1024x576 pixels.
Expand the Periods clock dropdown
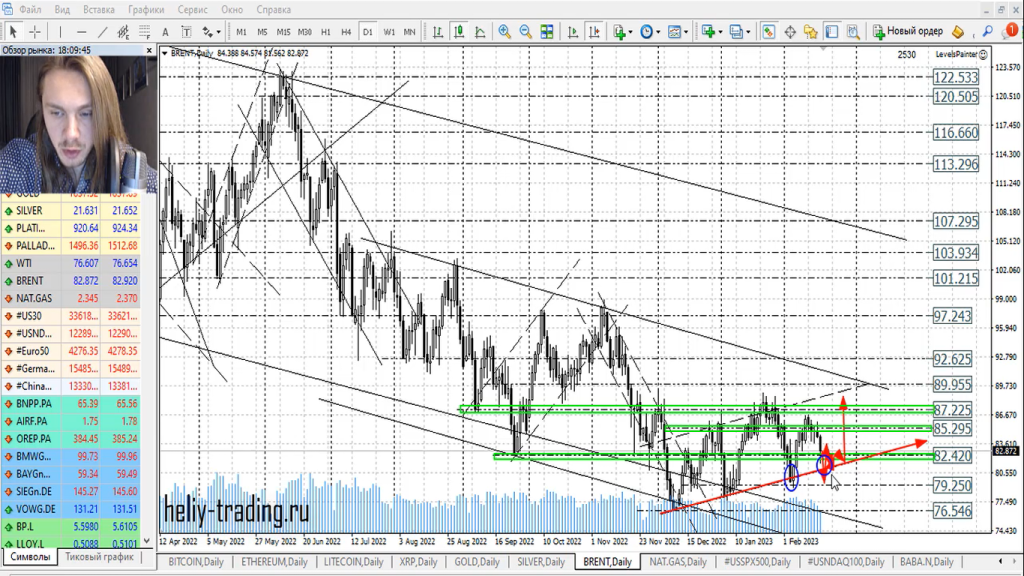[x=650, y=31]
